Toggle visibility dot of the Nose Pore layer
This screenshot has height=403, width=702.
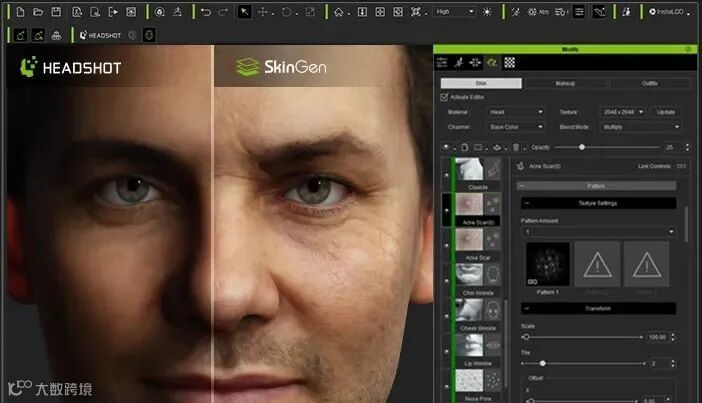pyautogui.click(x=446, y=386)
